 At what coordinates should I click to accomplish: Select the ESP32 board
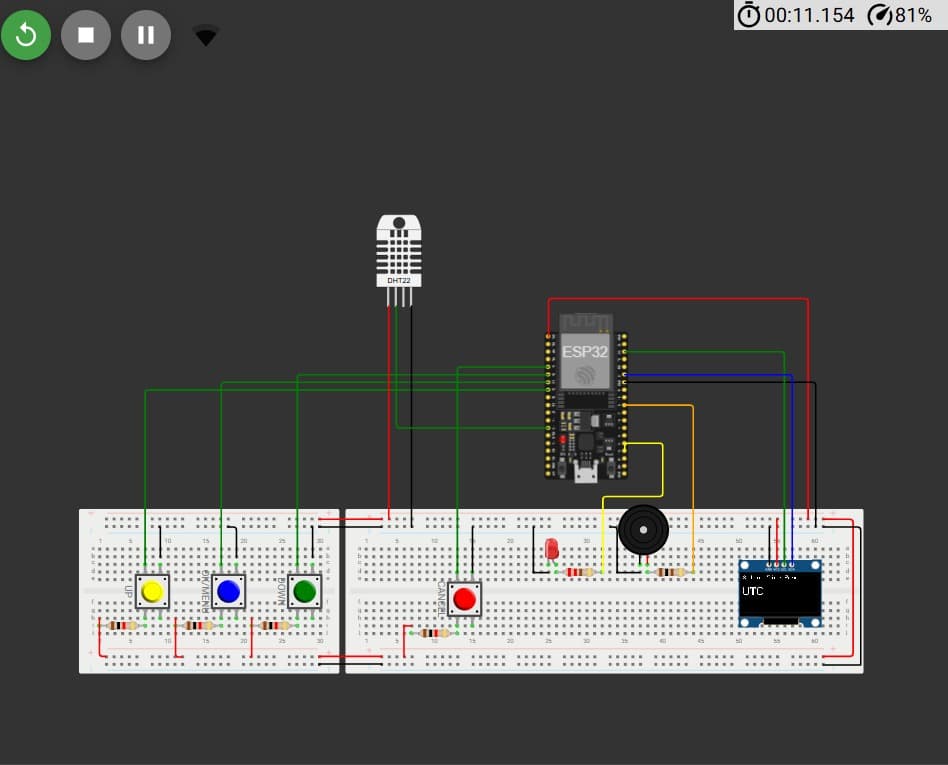(x=585, y=397)
